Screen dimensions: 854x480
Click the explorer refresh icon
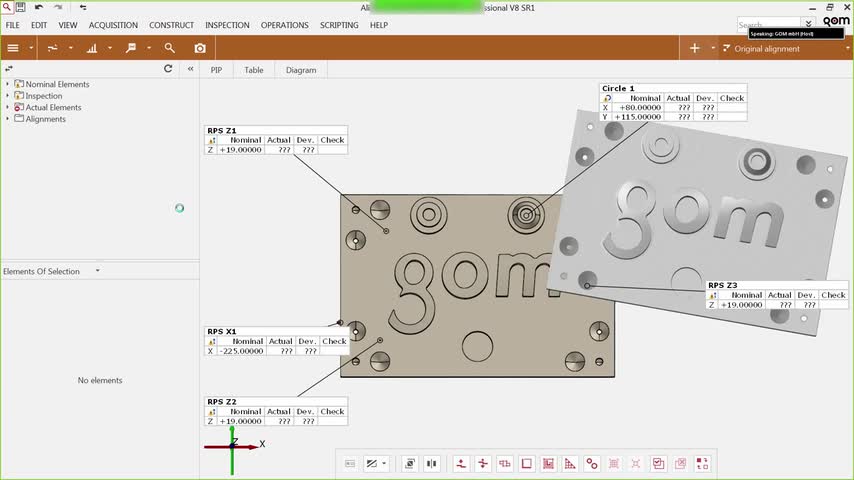pyautogui.click(x=168, y=69)
